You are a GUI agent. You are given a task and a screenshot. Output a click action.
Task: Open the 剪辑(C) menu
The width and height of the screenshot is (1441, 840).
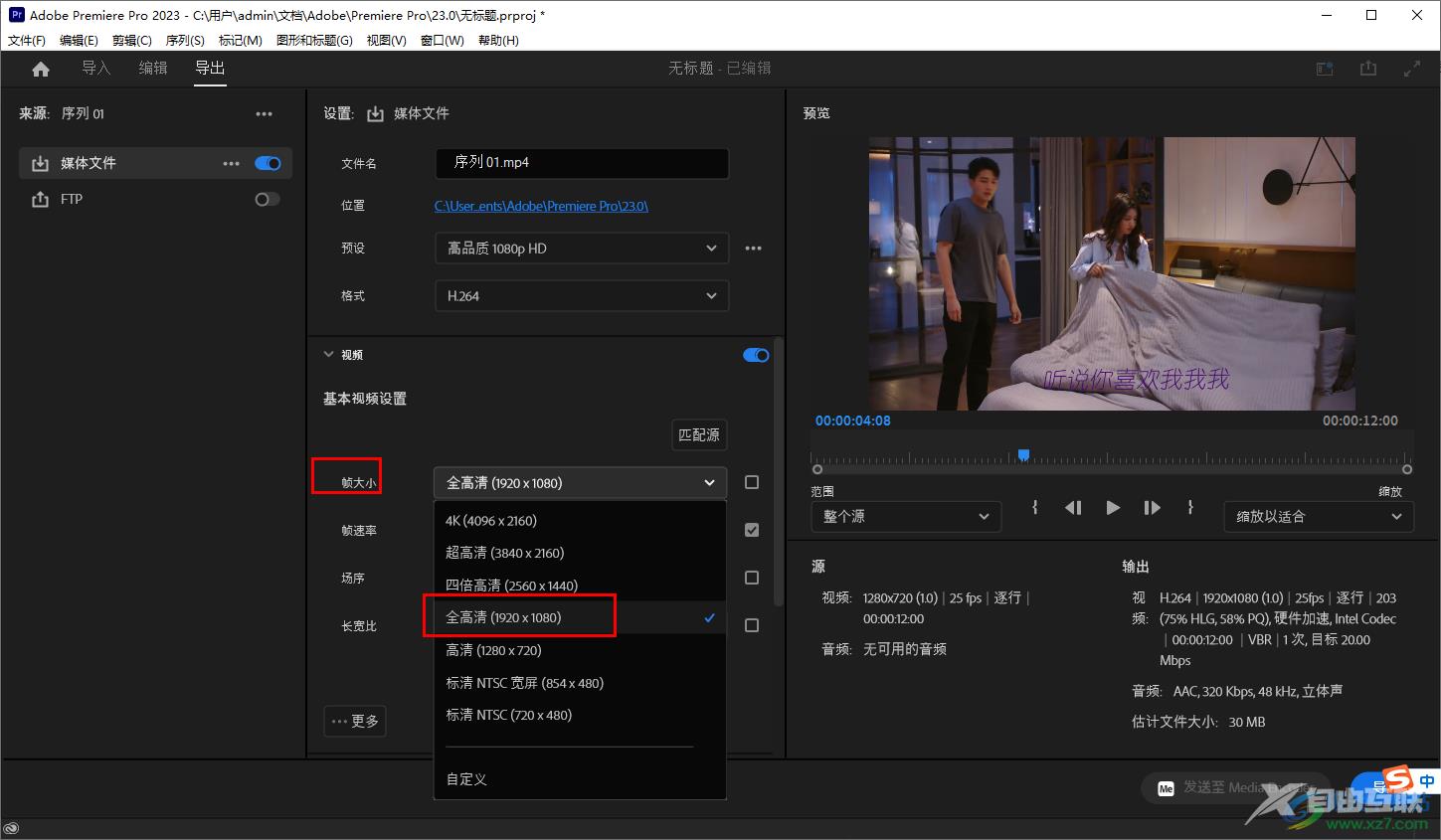tap(132, 41)
